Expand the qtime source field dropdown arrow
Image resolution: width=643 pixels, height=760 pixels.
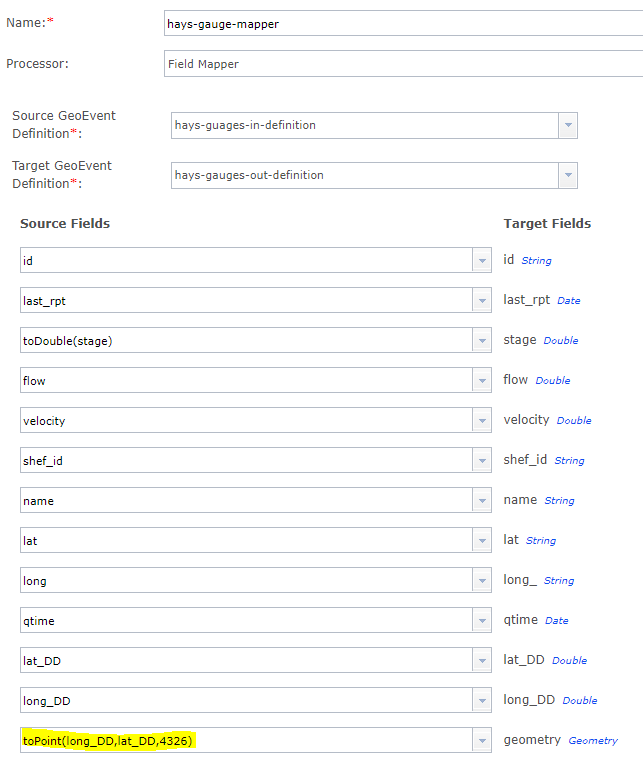click(x=481, y=620)
